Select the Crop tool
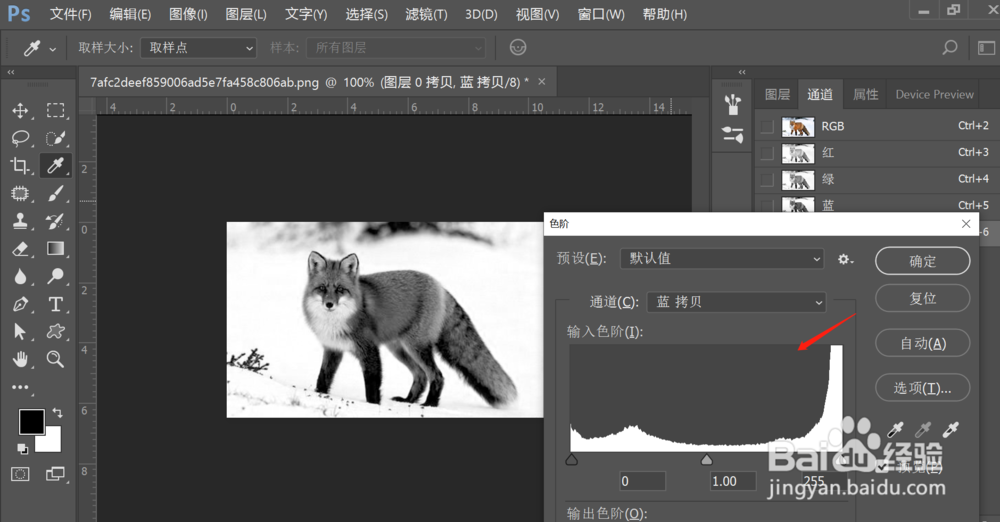Image resolution: width=1000 pixels, height=522 pixels. pyautogui.click(x=20, y=166)
